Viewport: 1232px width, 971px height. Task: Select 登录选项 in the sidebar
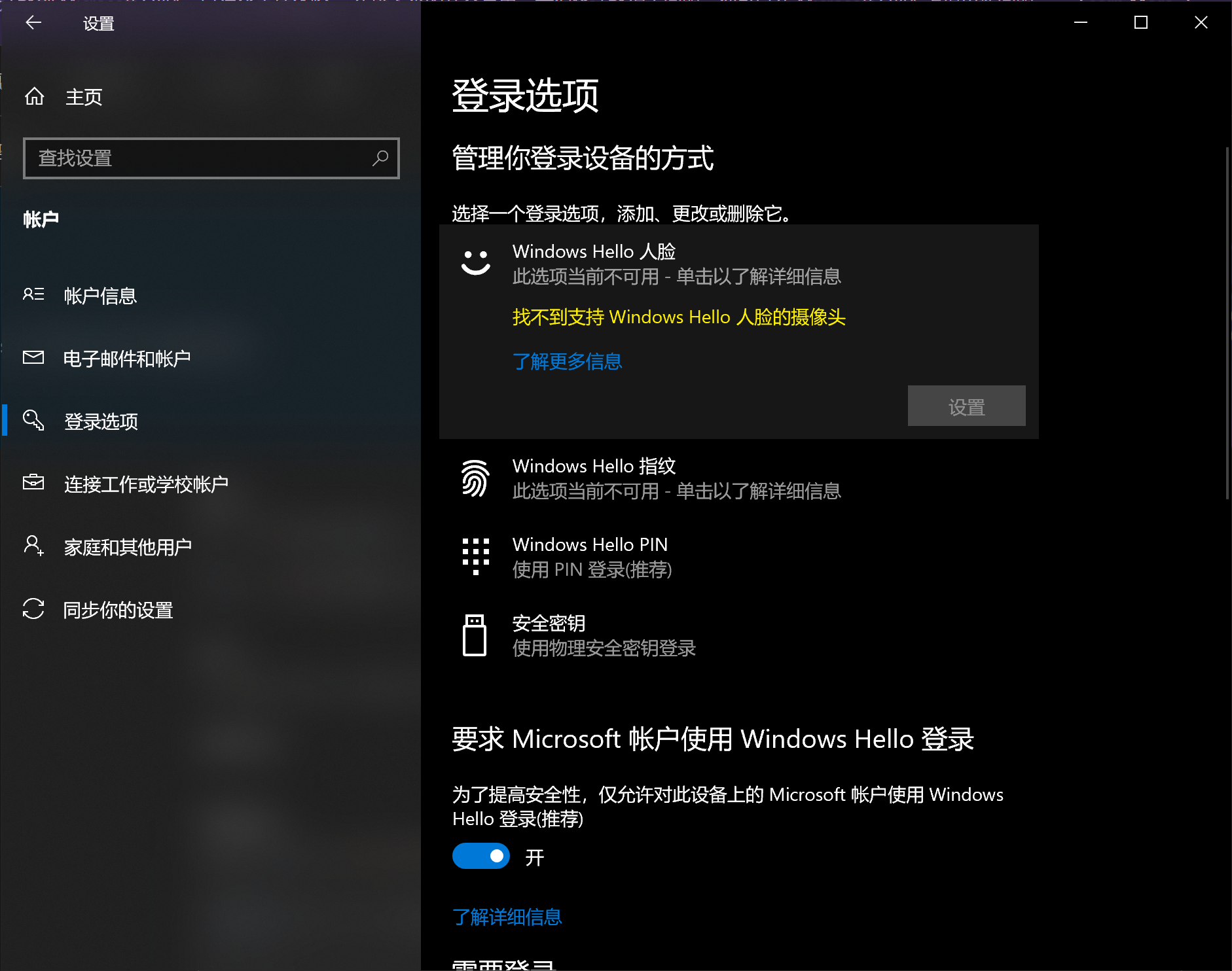(210, 421)
